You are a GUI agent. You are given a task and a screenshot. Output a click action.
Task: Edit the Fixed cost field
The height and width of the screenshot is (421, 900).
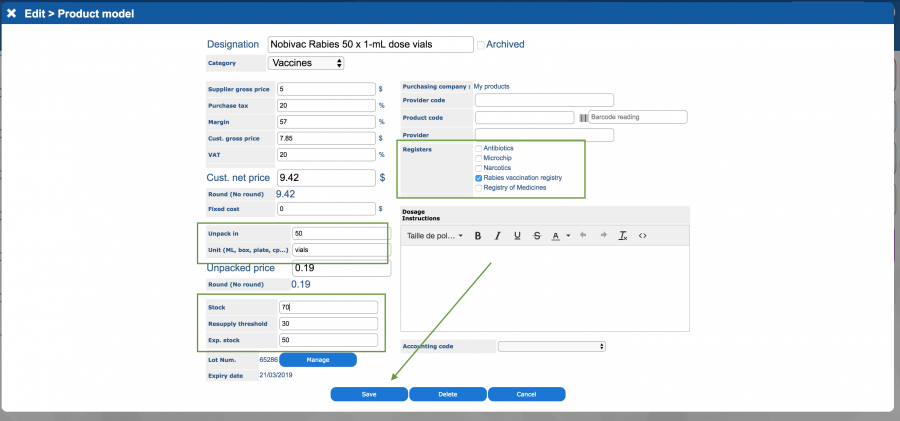click(326, 209)
